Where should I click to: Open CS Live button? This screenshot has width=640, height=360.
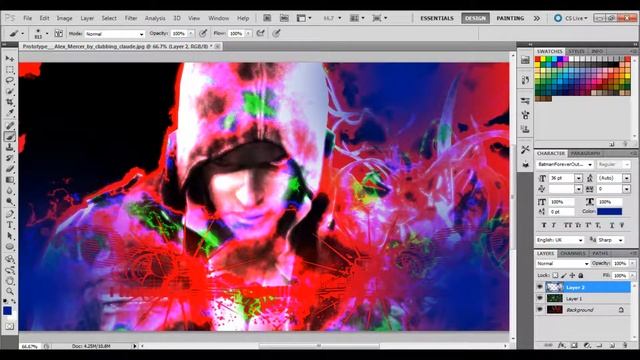pos(571,18)
